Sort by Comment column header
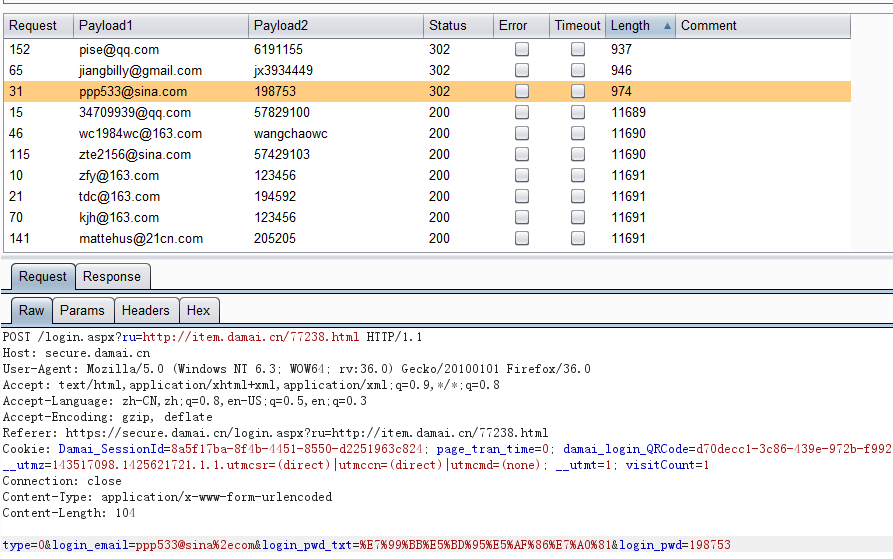This screenshot has width=893, height=559. (x=763, y=26)
